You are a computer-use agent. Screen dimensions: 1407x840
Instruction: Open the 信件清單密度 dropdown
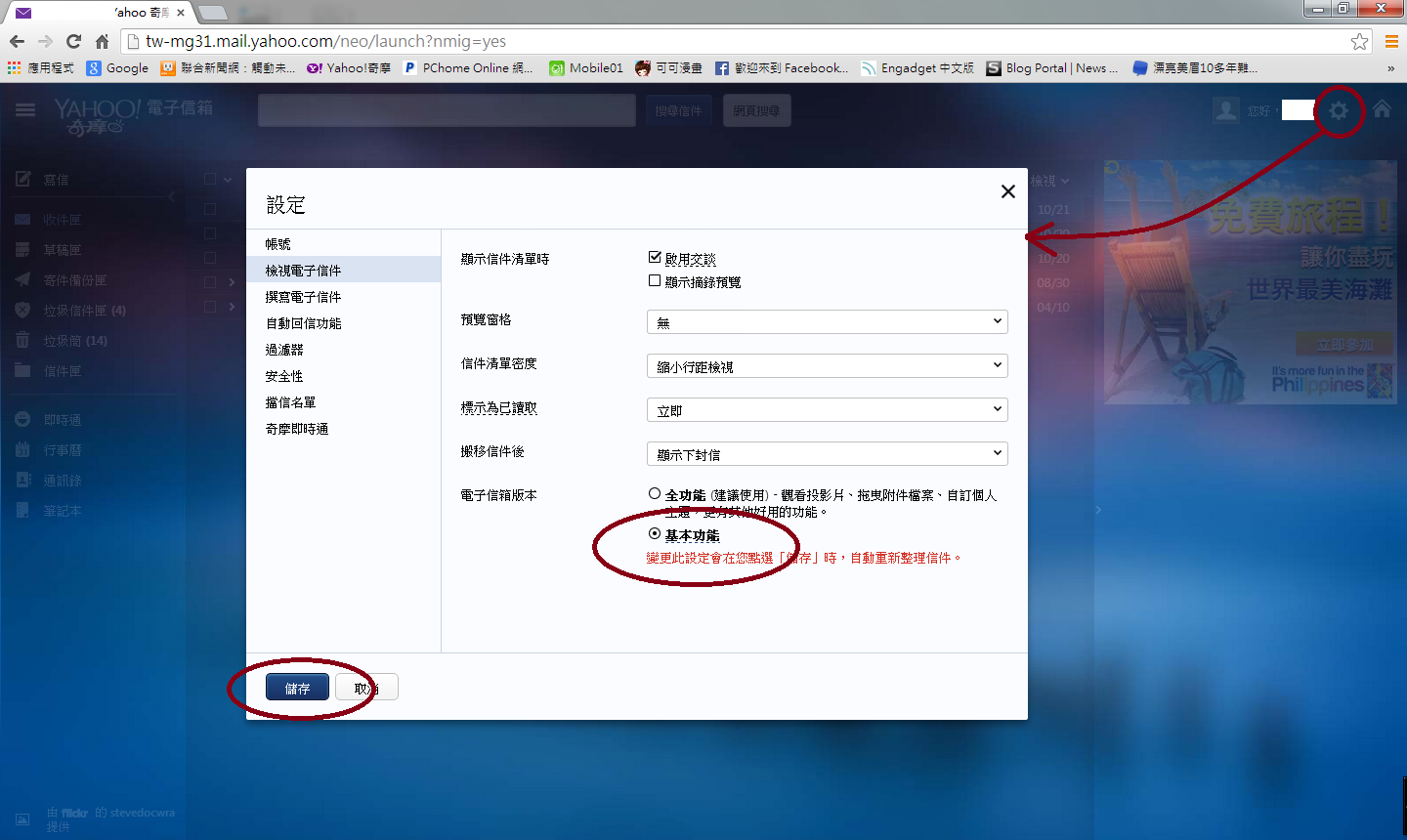(x=827, y=365)
